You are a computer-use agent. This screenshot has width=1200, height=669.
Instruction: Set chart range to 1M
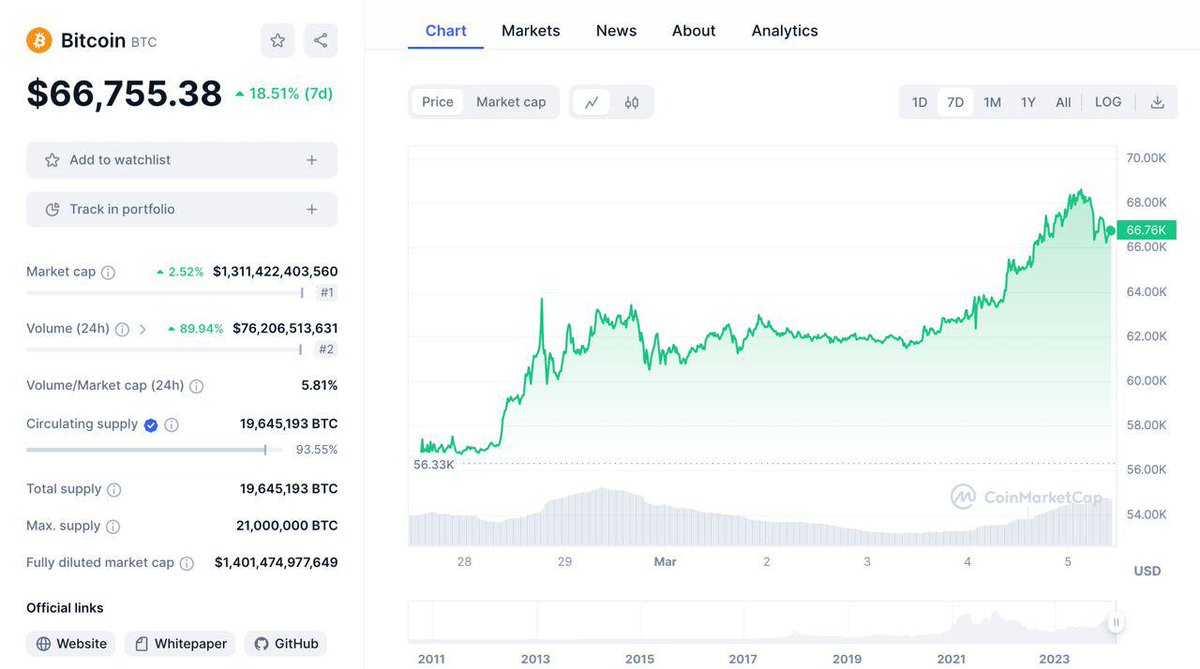992,102
